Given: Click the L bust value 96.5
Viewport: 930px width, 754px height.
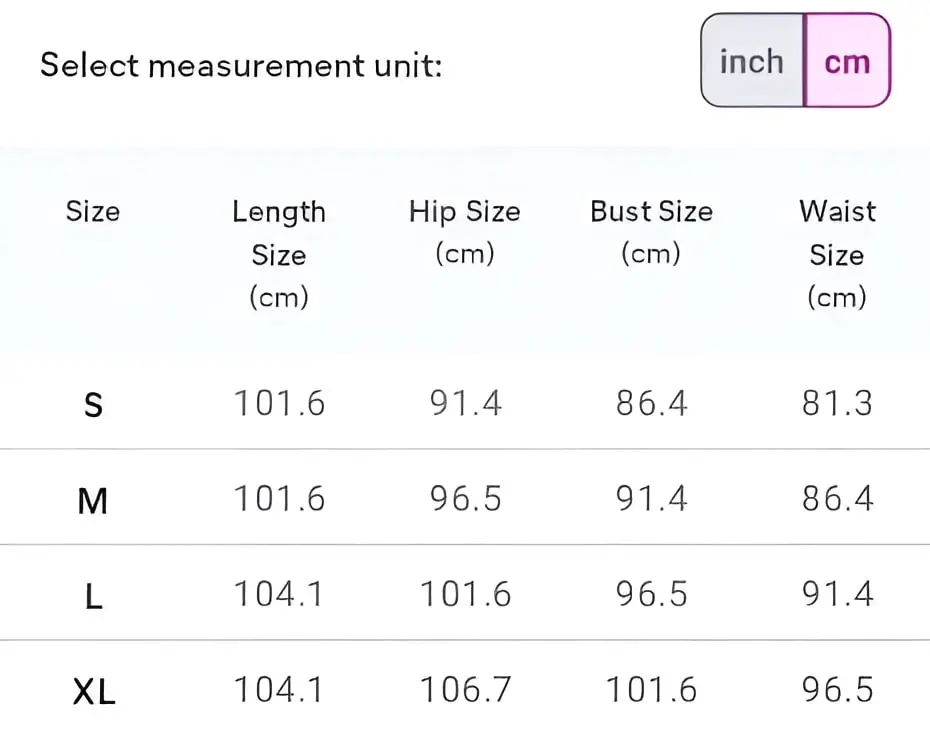Looking at the screenshot, I should click(x=651, y=594).
